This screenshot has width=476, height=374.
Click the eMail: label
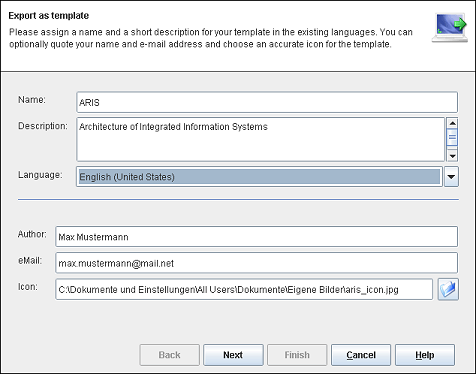30,261
